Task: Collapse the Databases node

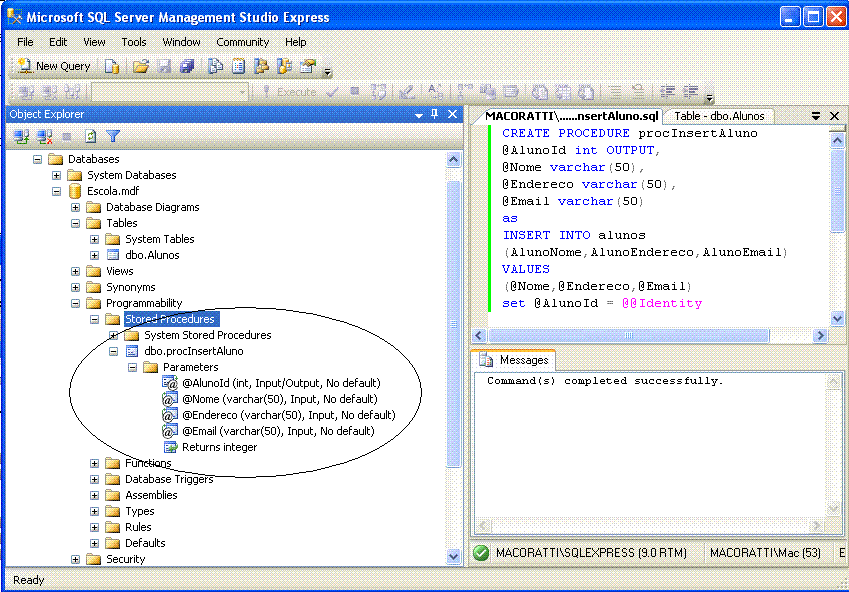Action: click(x=37, y=159)
